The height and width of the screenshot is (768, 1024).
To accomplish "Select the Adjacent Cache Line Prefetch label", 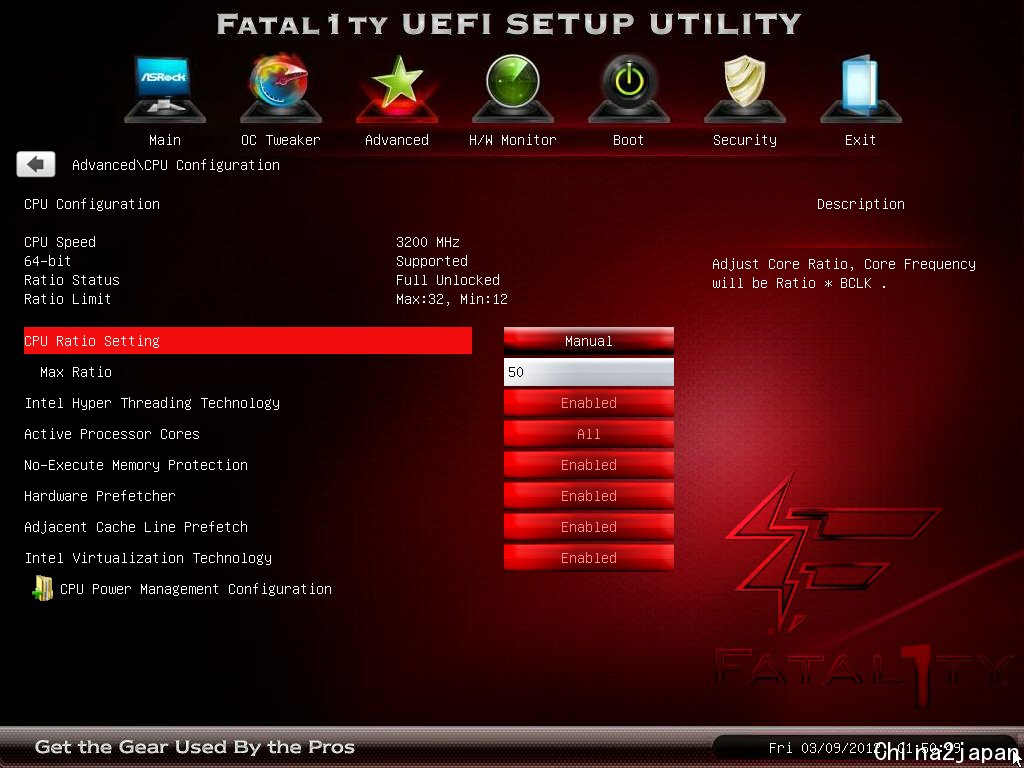I will (x=136, y=527).
